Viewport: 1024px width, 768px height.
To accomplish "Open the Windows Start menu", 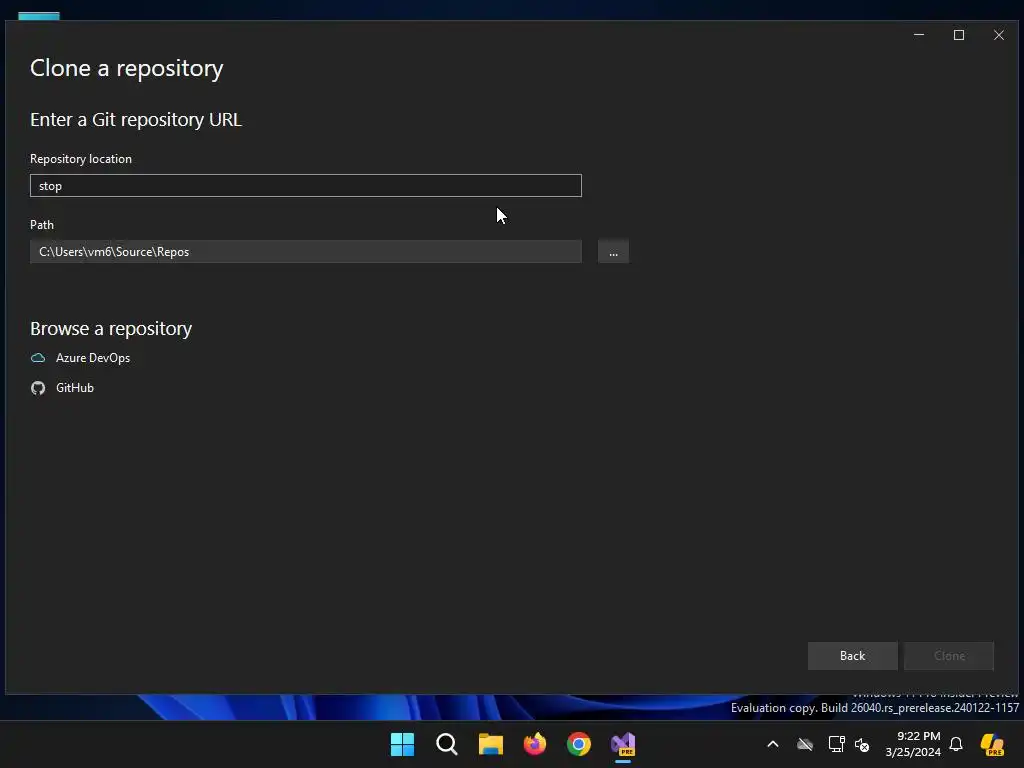I will [x=402, y=744].
